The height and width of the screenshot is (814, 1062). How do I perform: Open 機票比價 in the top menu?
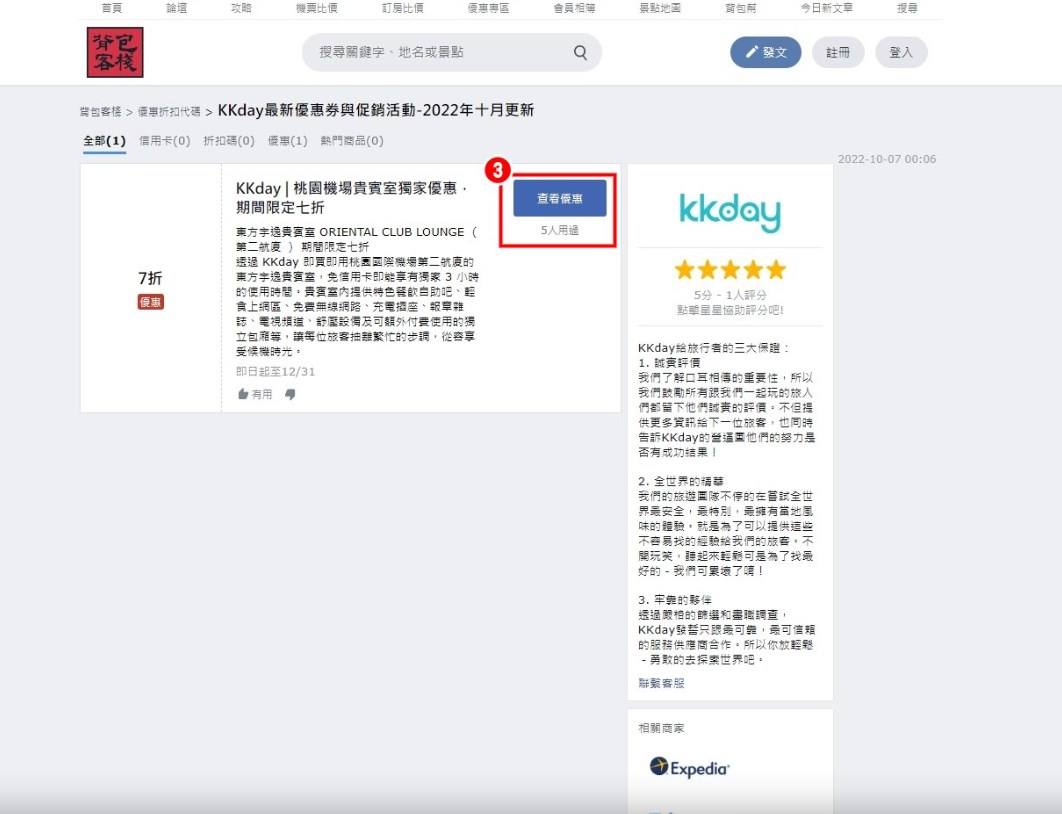click(316, 8)
